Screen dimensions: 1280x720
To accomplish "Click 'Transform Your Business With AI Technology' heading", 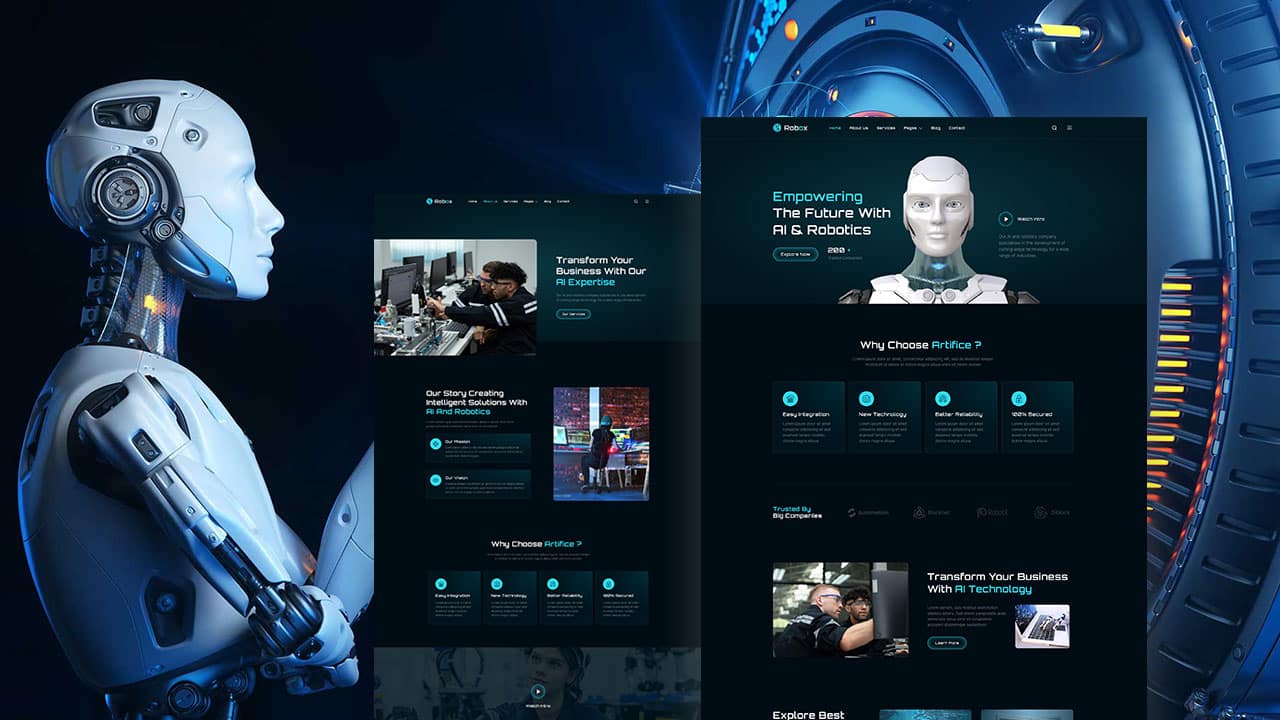I will coord(997,583).
